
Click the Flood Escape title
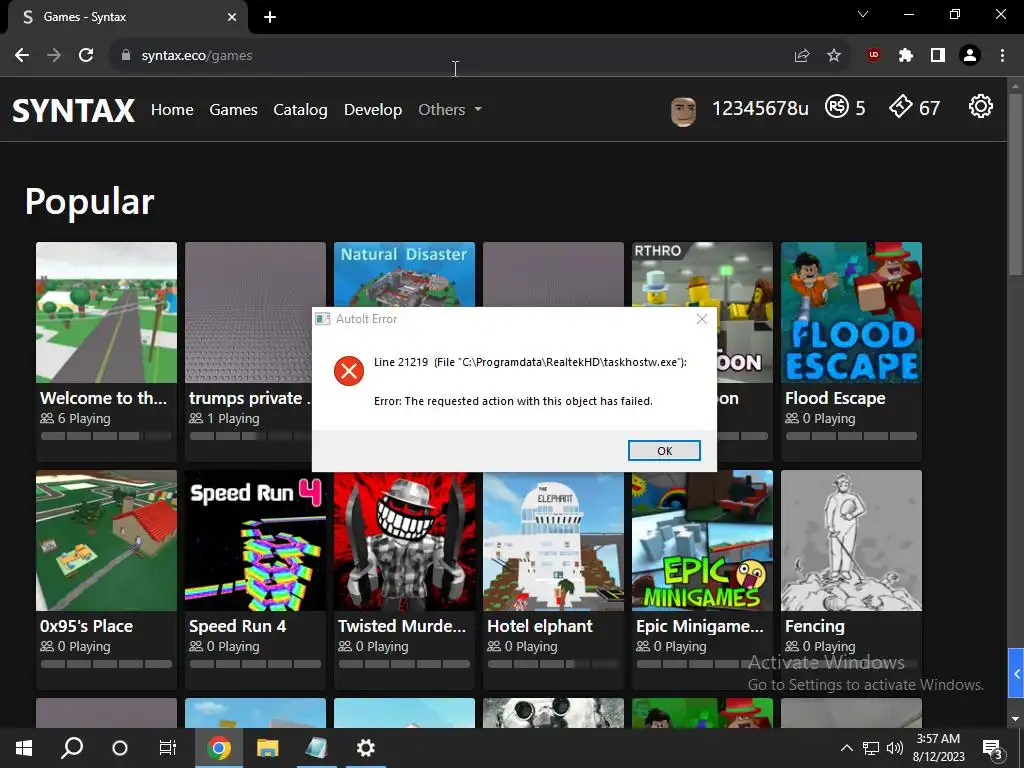835,398
